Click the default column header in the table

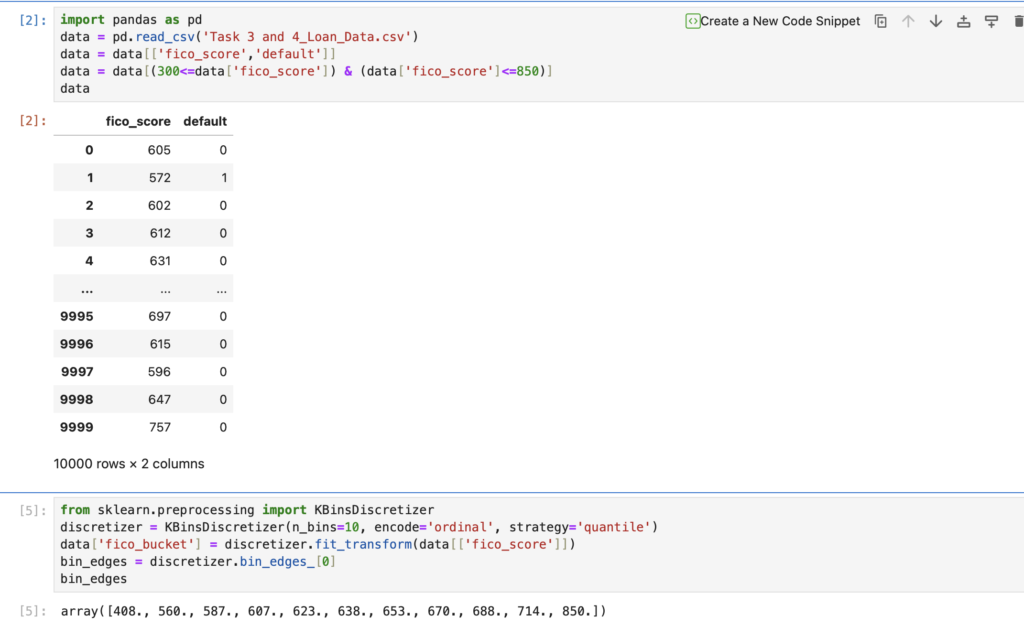tap(205, 122)
